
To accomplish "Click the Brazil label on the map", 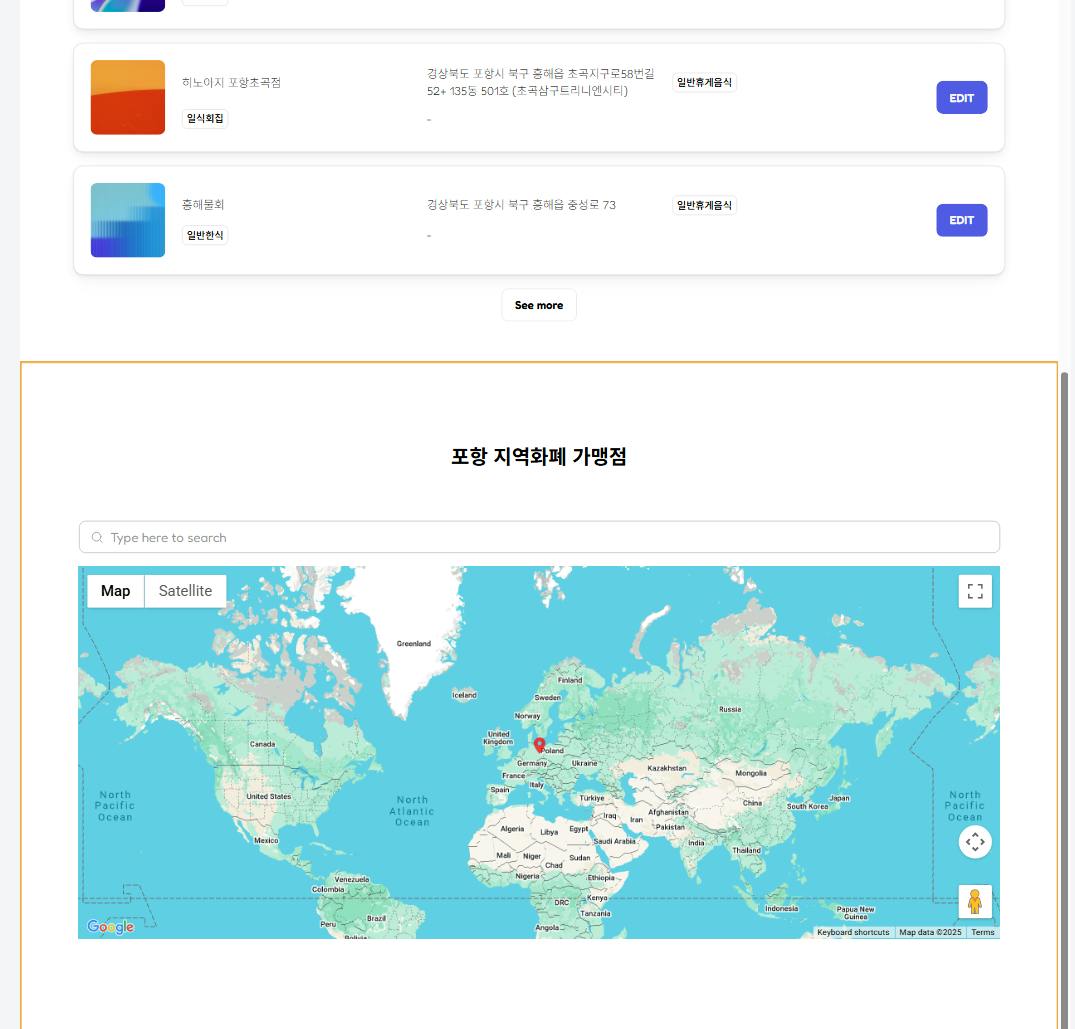I will point(376,919).
